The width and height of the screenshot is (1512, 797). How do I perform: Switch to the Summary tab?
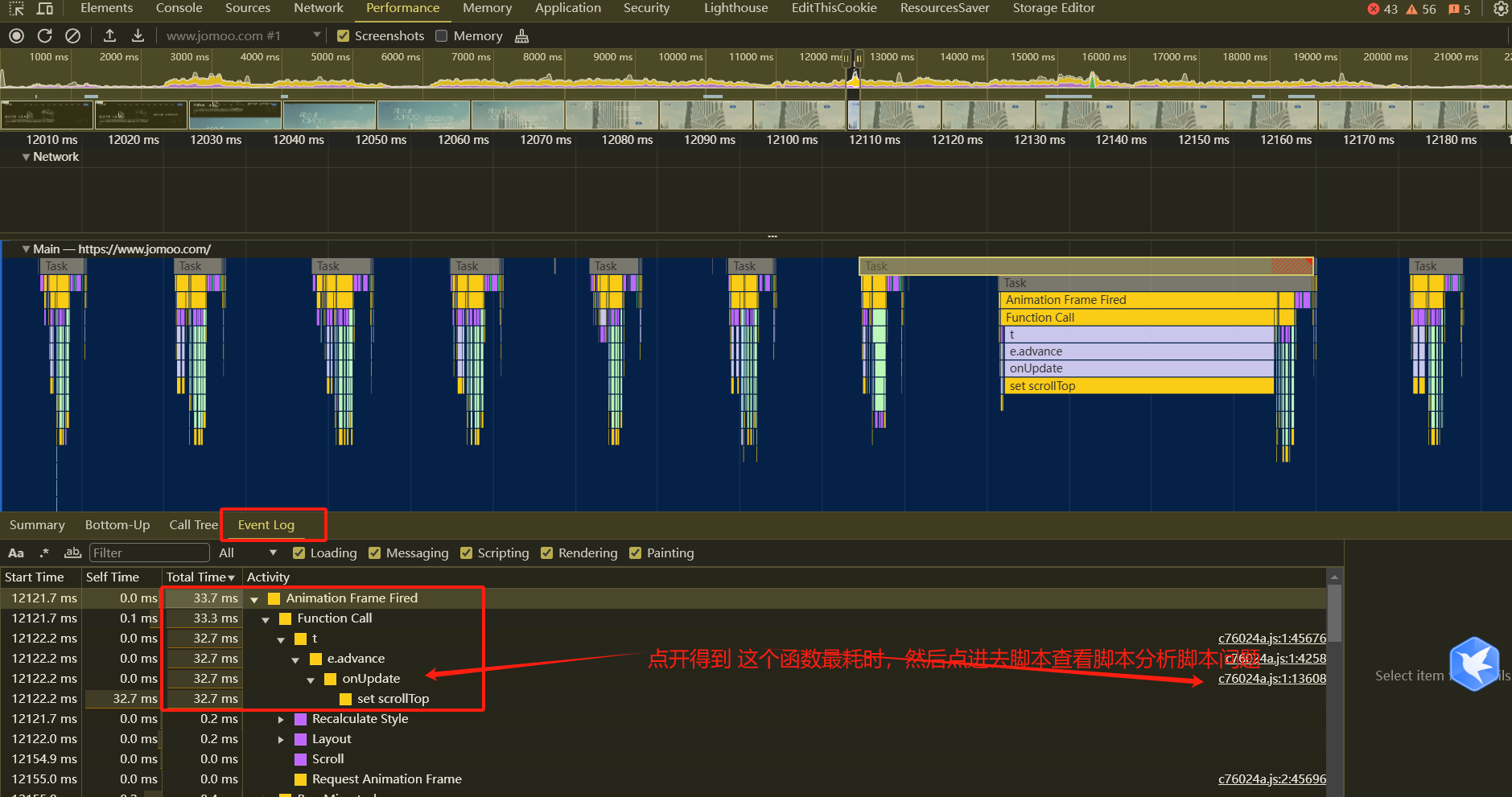click(x=37, y=525)
